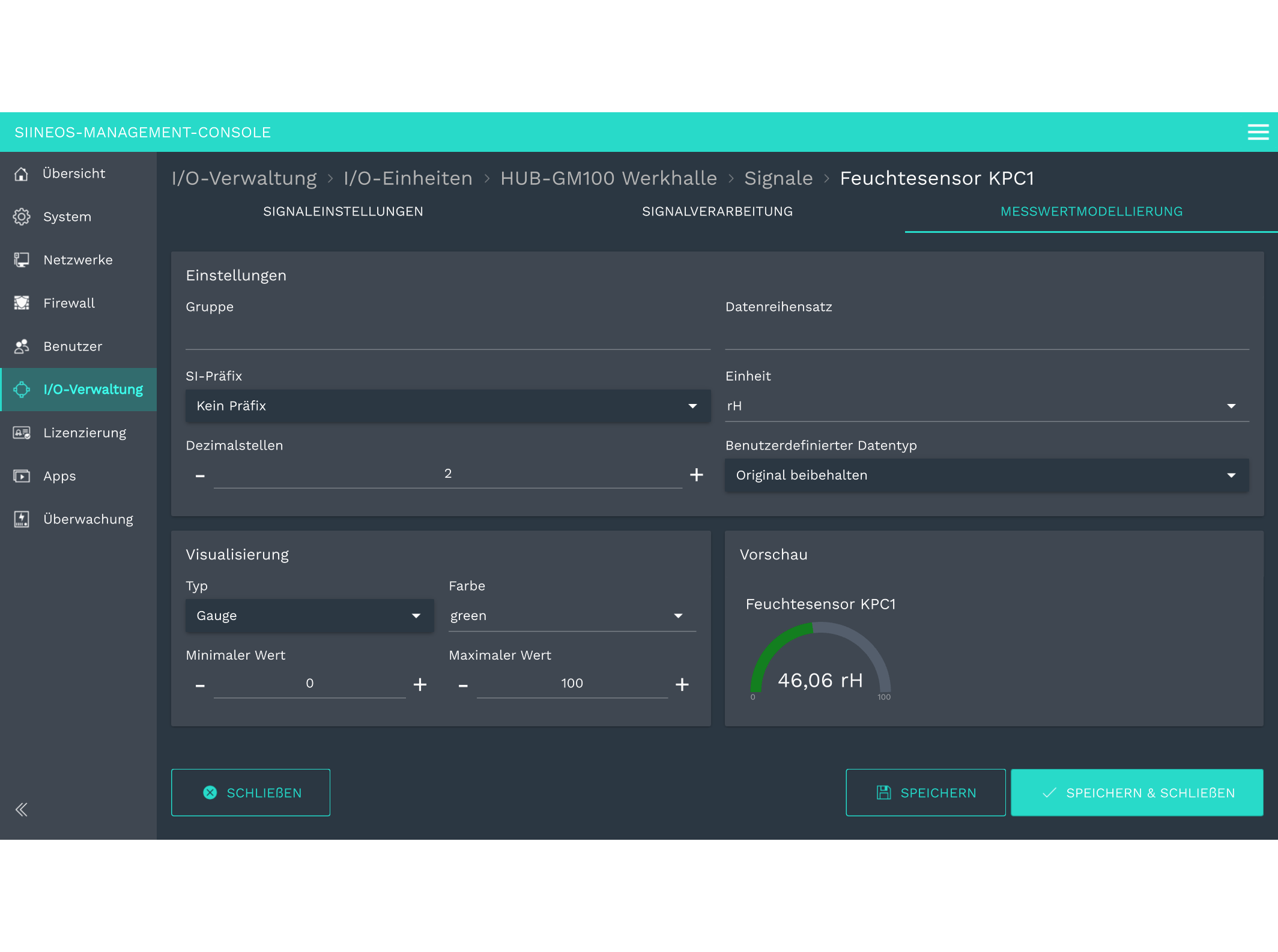This screenshot has height=952, width=1278.
Task: Open Benutzerdefinierter Datentyp dropdown
Action: (987, 475)
